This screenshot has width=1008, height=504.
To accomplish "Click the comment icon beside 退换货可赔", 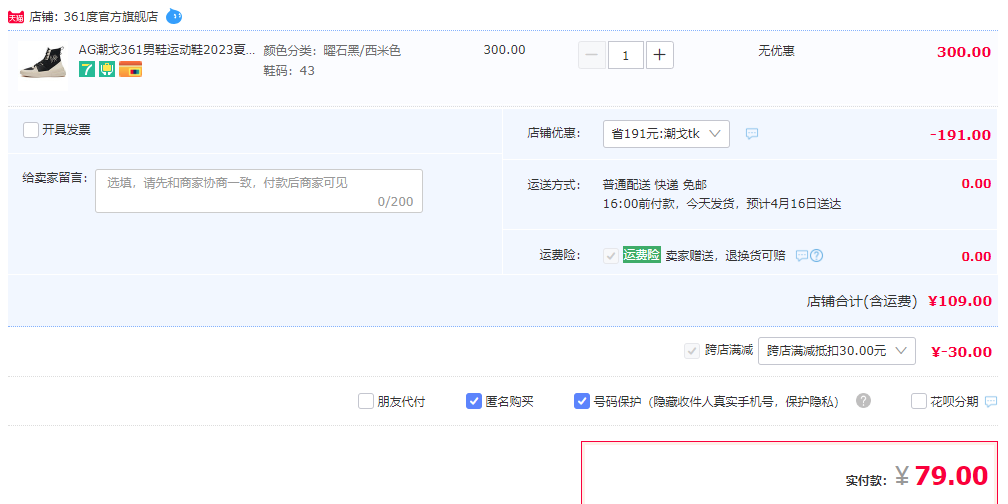I will click(802, 256).
